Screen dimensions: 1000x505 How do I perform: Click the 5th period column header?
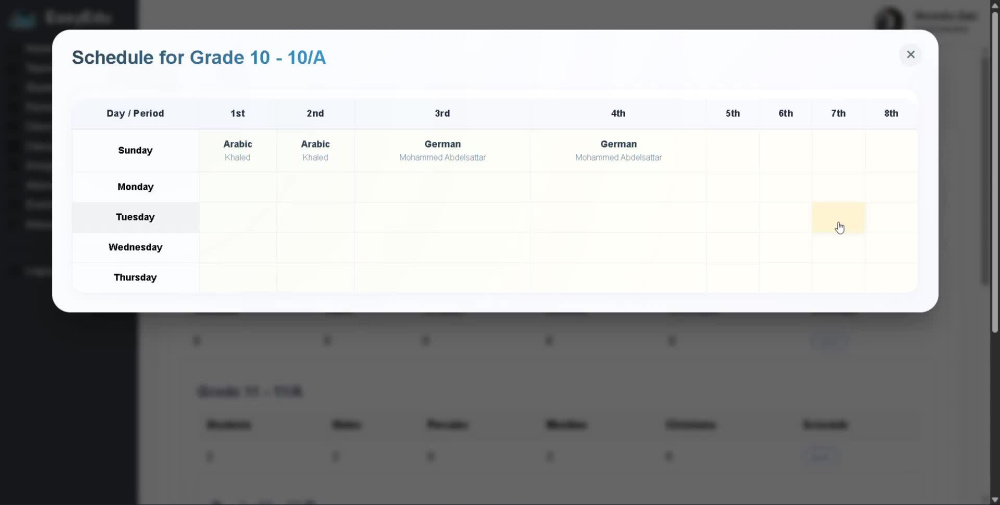732,113
